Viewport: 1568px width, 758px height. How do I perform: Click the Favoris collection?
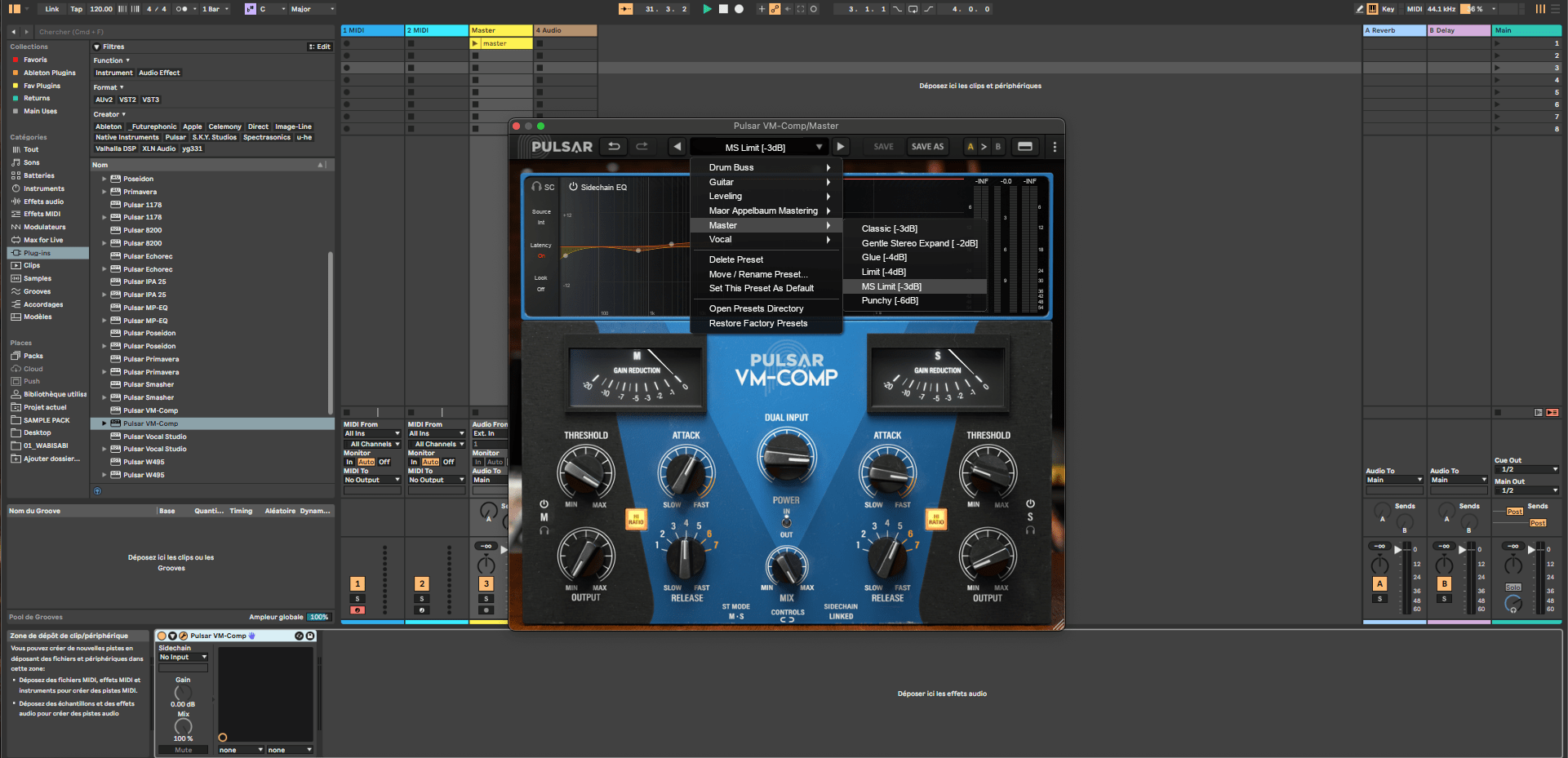coord(35,60)
